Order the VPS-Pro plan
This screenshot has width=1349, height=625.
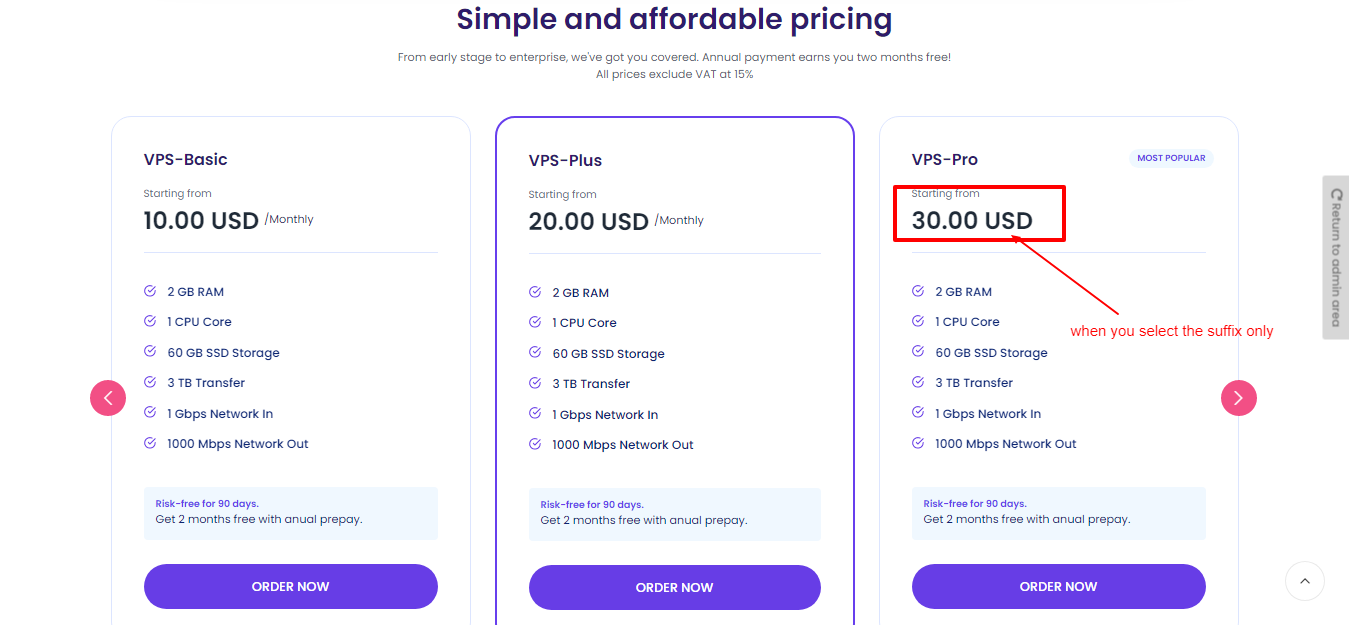point(1058,587)
